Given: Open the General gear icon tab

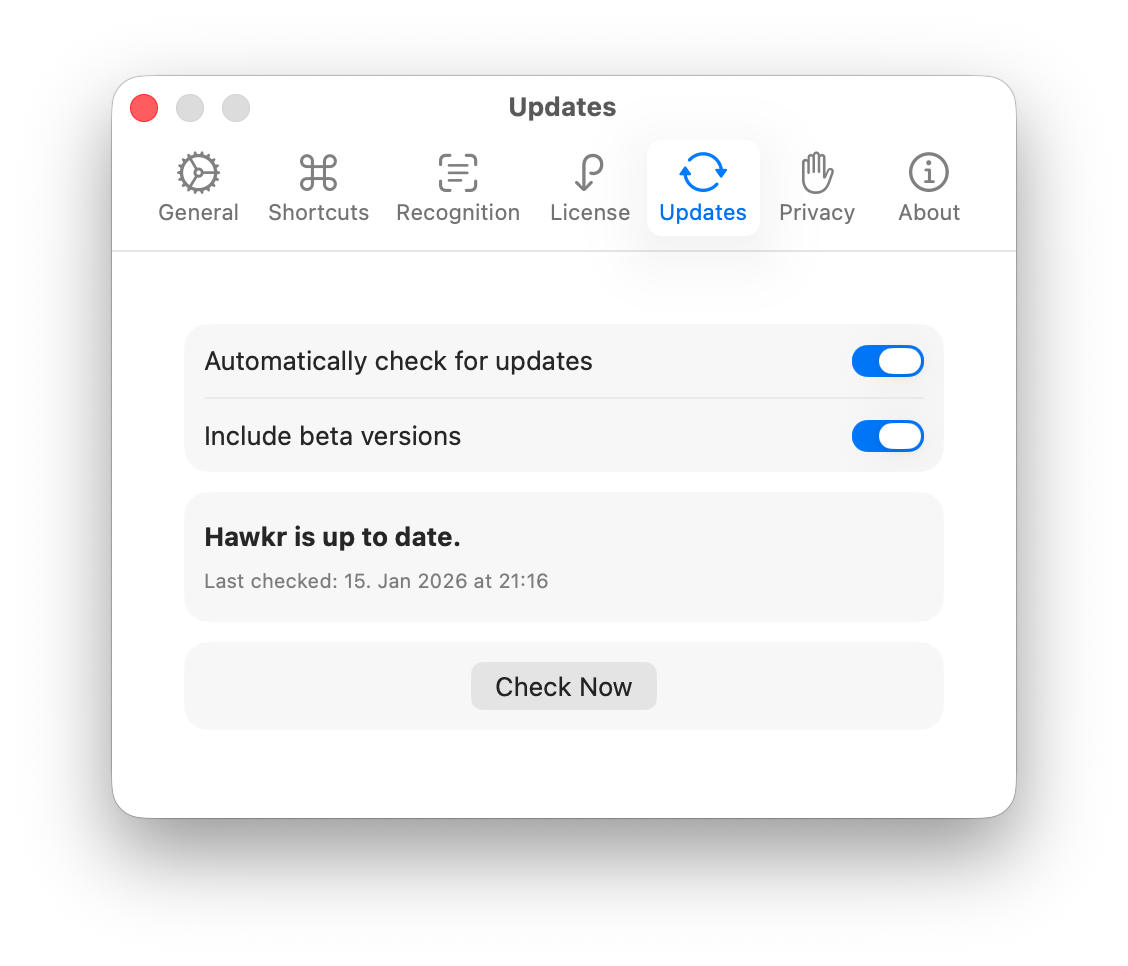Looking at the screenshot, I should click(x=199, y=173).
